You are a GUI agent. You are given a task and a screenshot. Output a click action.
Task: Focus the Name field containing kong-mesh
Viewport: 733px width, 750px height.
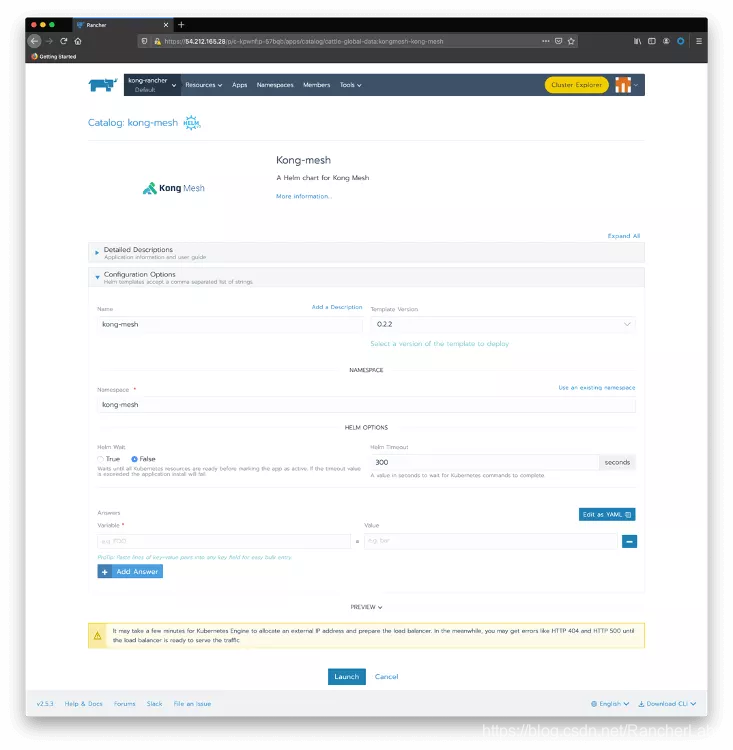click(230, 324)
